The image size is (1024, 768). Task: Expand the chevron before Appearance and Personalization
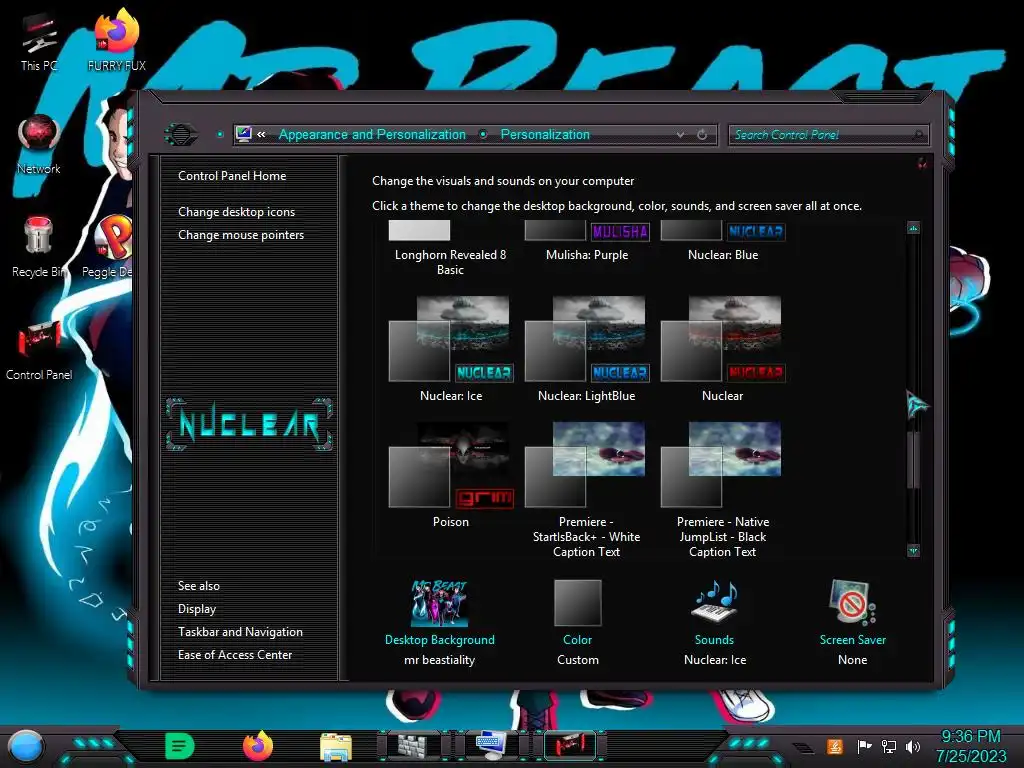(261, 135)
